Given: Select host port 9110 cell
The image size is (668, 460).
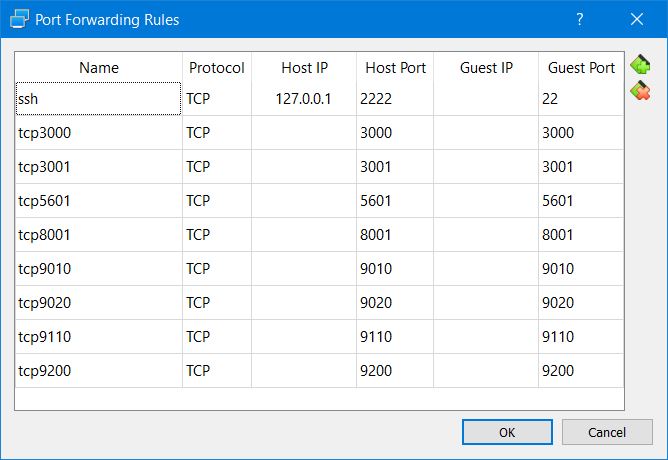Looking at the screenshot, I should [x=395, y=337].
